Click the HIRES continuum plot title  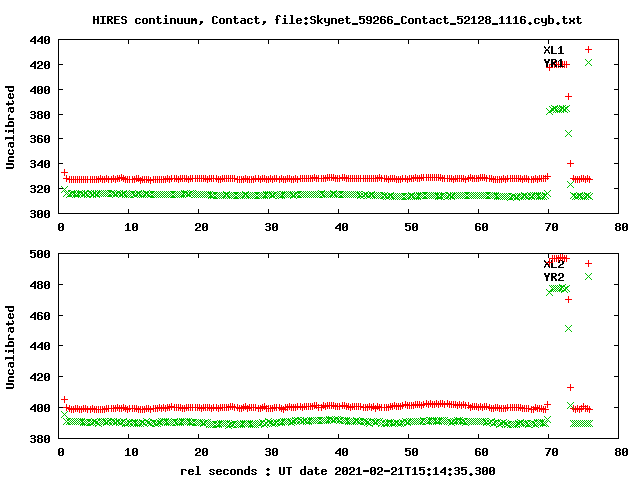337,20
